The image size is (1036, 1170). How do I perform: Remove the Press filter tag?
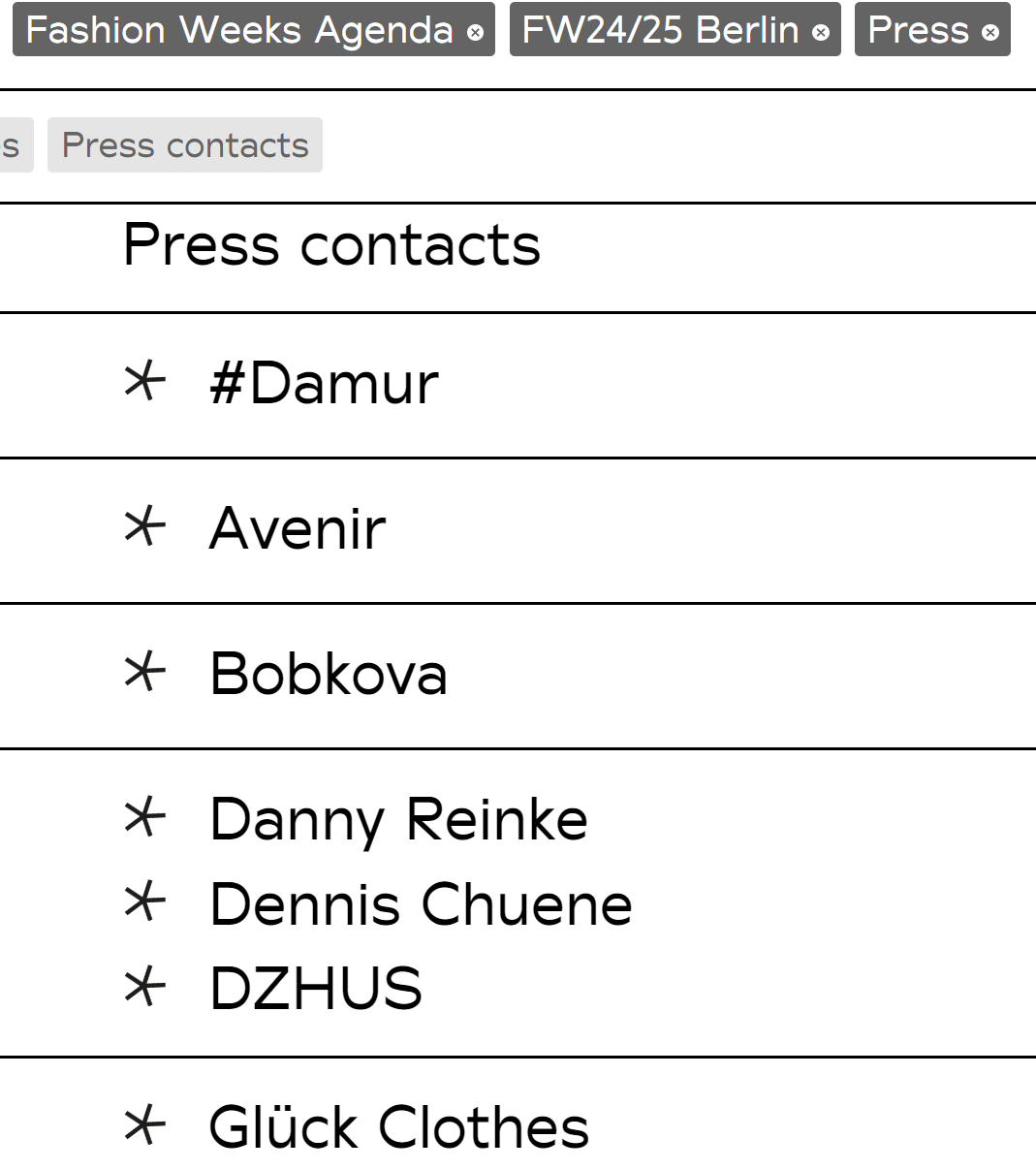pyautogui.click(x=989, y=32)
